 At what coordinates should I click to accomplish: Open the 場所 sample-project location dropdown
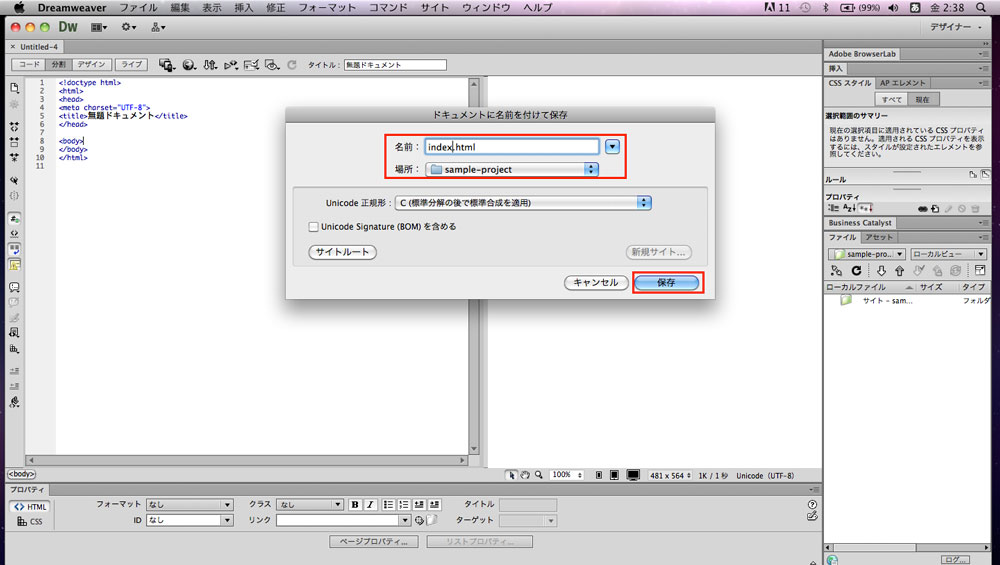pyautogui.click(x=511, y=169)
